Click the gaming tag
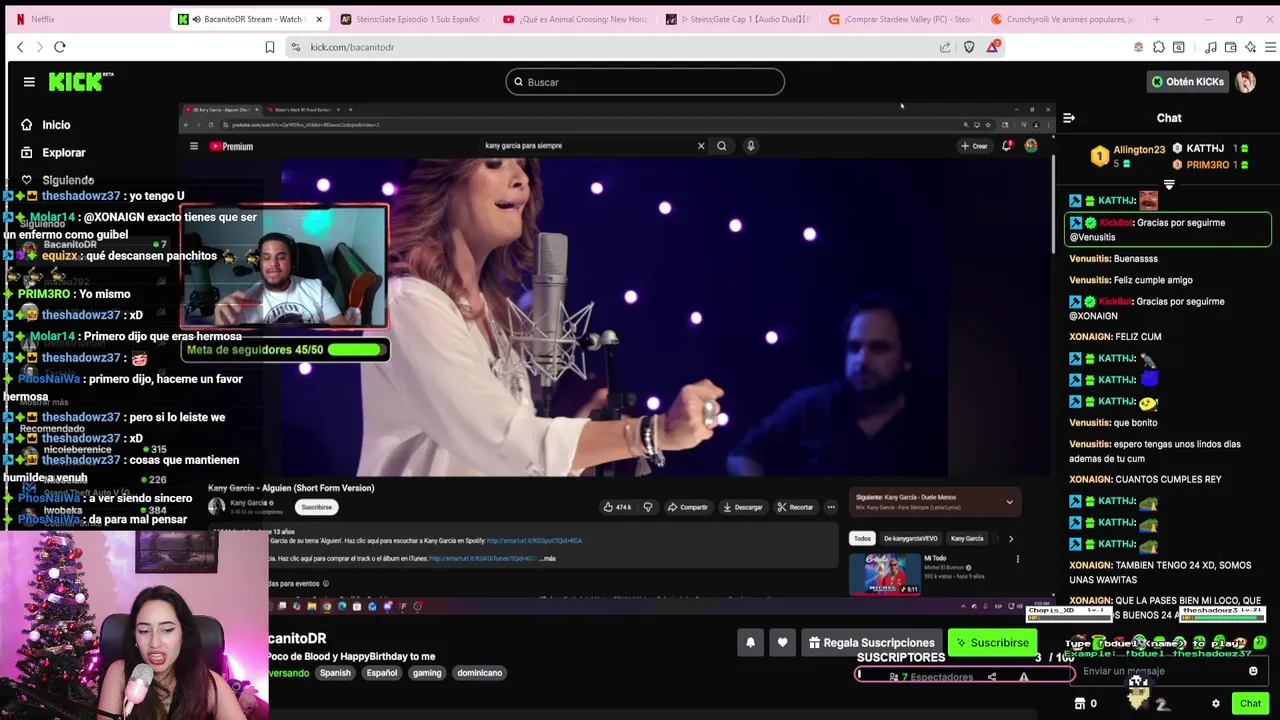The width and height of the screenshot is (1280, 720). click(x=427, y=673)
